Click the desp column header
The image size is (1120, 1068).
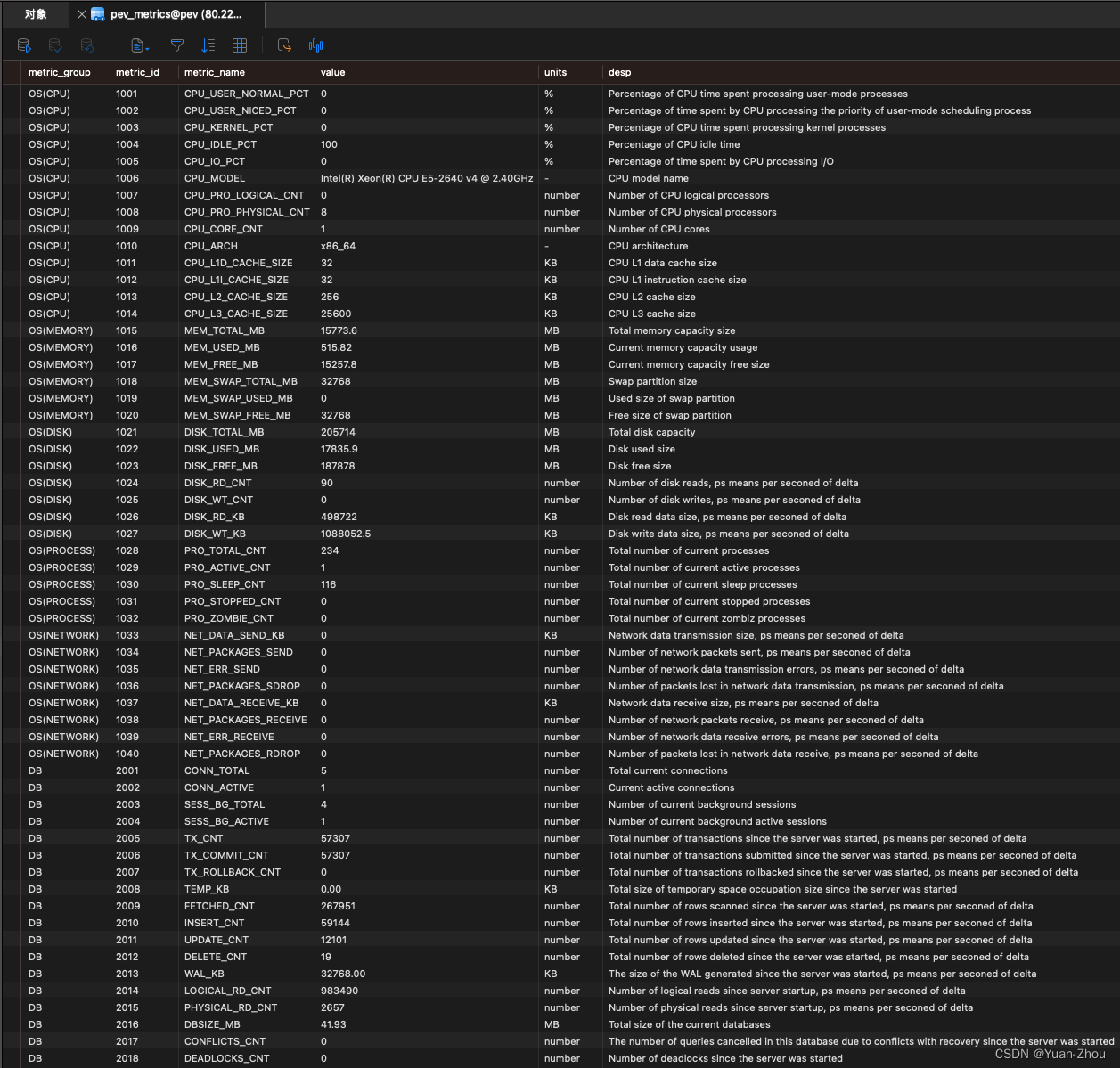[x=619, y=72]
